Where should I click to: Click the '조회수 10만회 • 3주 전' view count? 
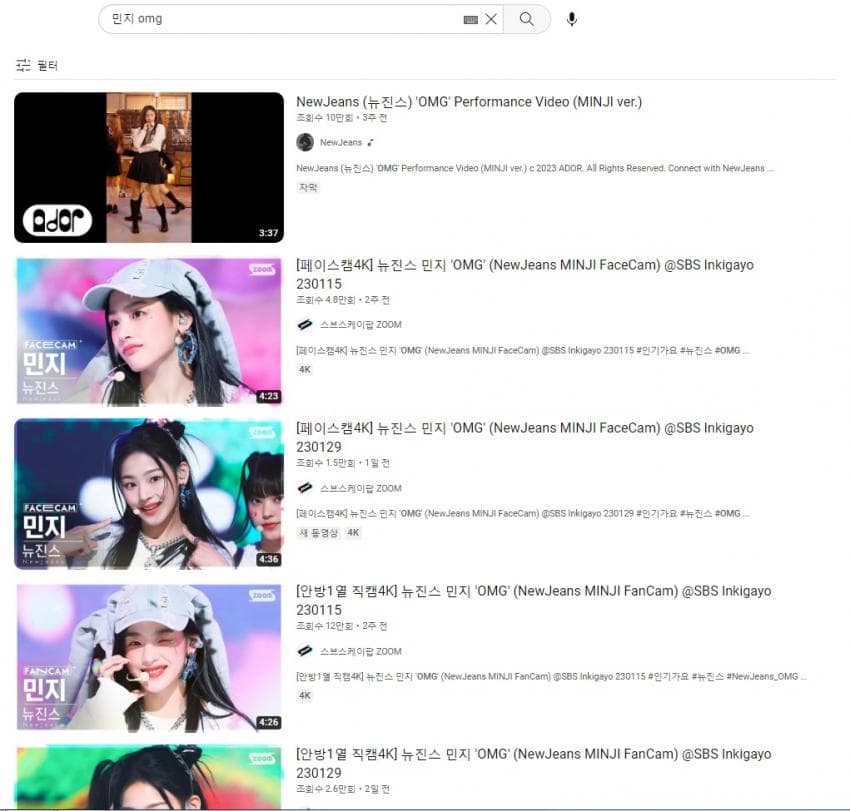click(342, 118)
